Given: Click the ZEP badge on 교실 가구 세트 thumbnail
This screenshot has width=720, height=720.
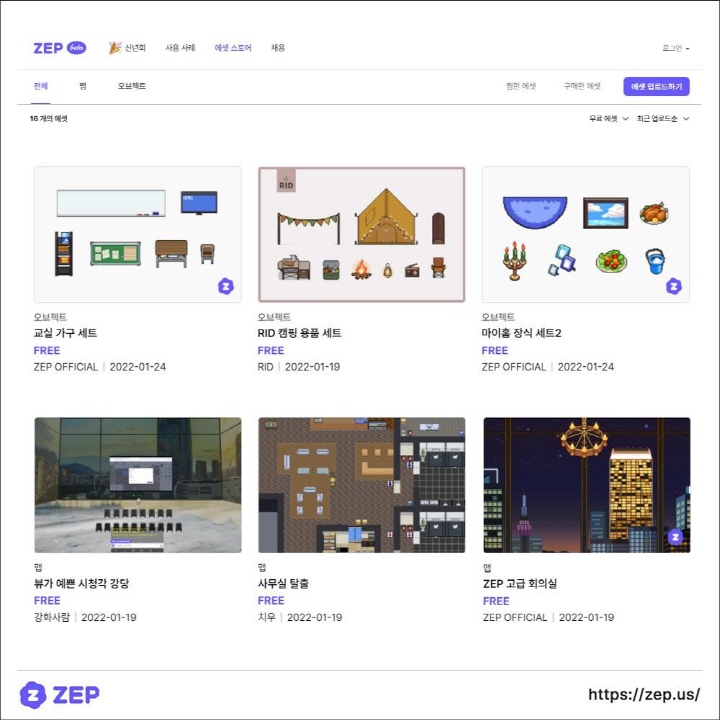Looking at the screenshot, I should click(226, 286).
